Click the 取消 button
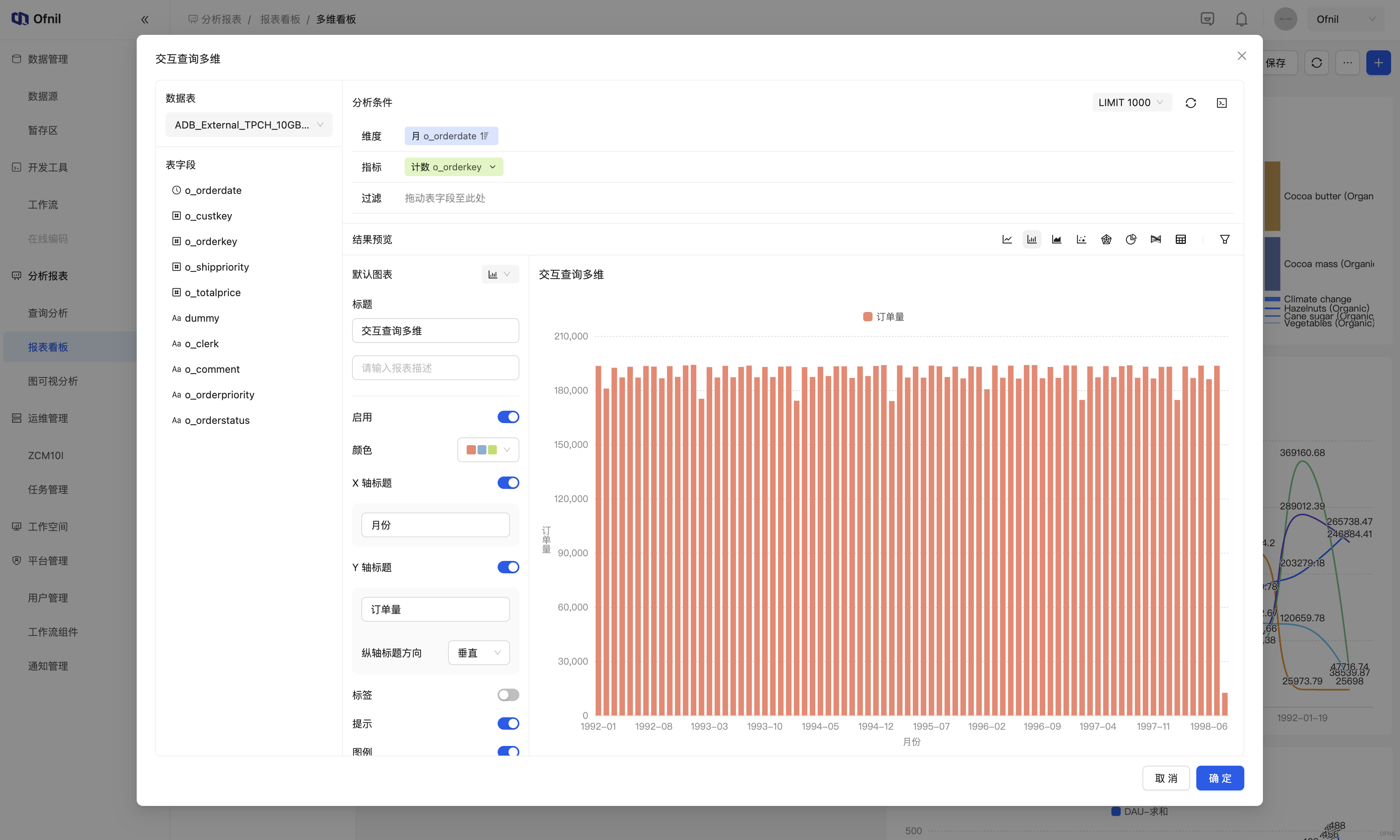Screen dimensions: 1400x840 click(1166, 778)
